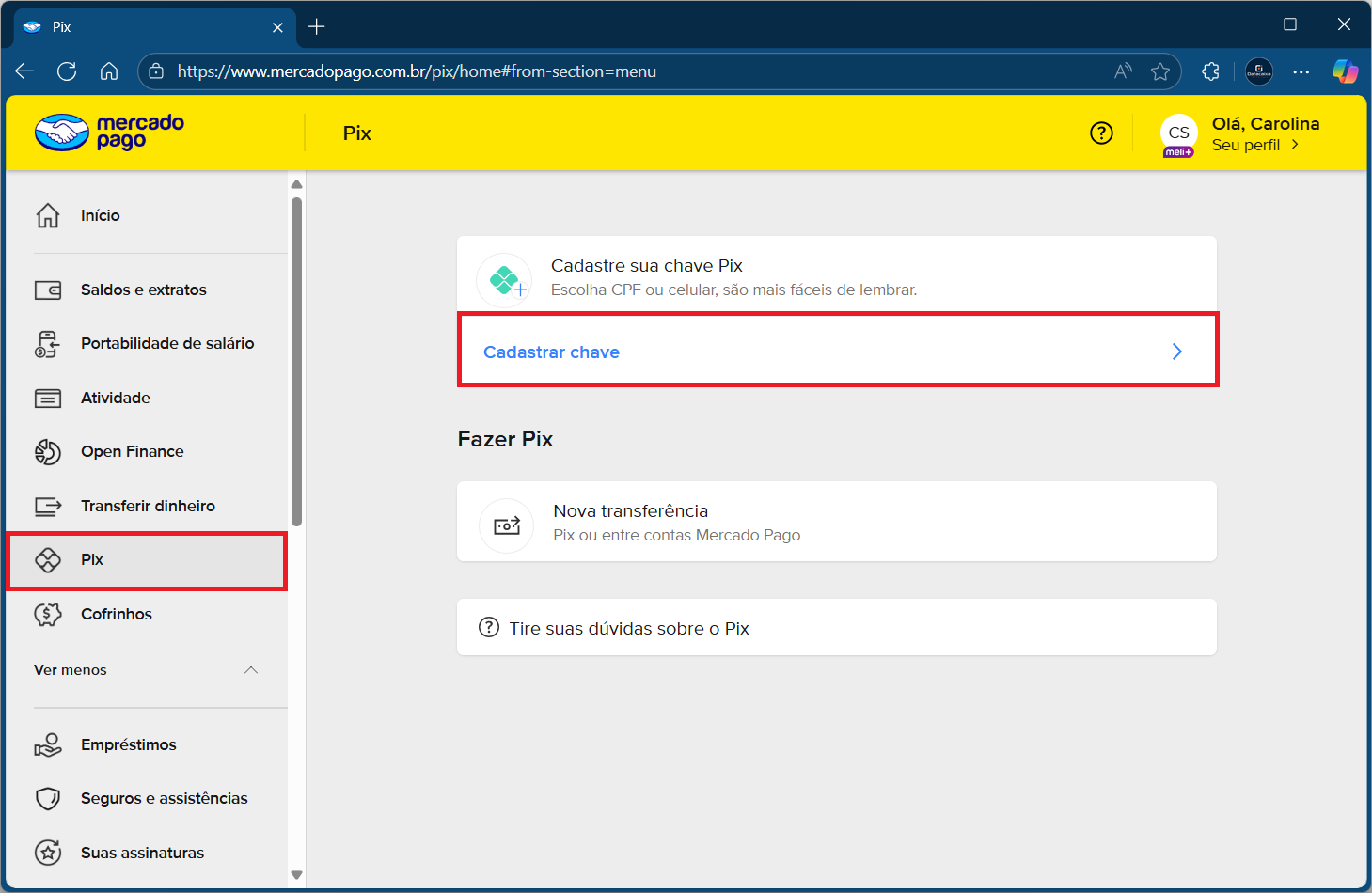
Task: Open Tire suas dúvidas sobre o Pix
Action: [628, 628]
